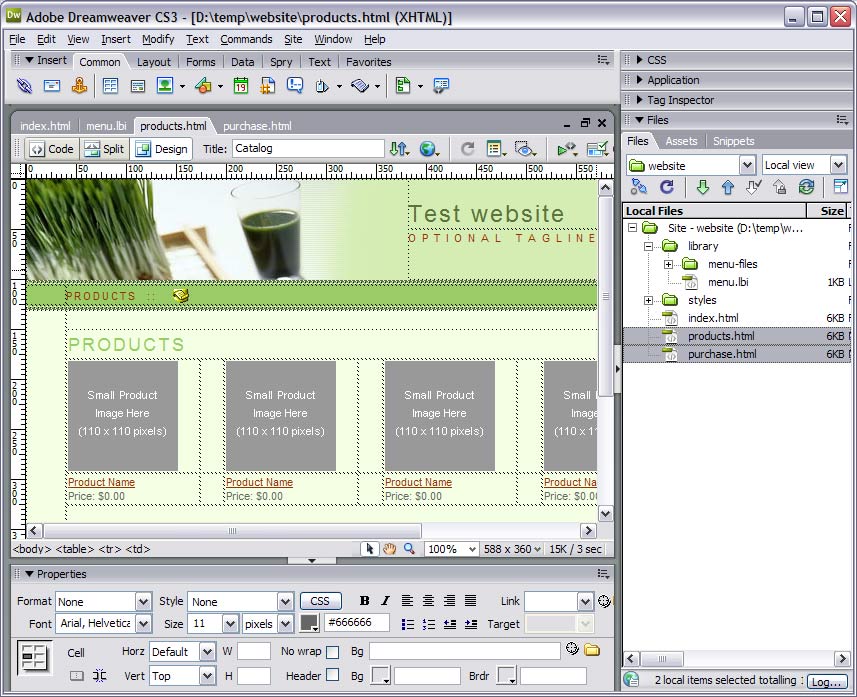Select the Hand tool in status bar

(x=389, y=549)
